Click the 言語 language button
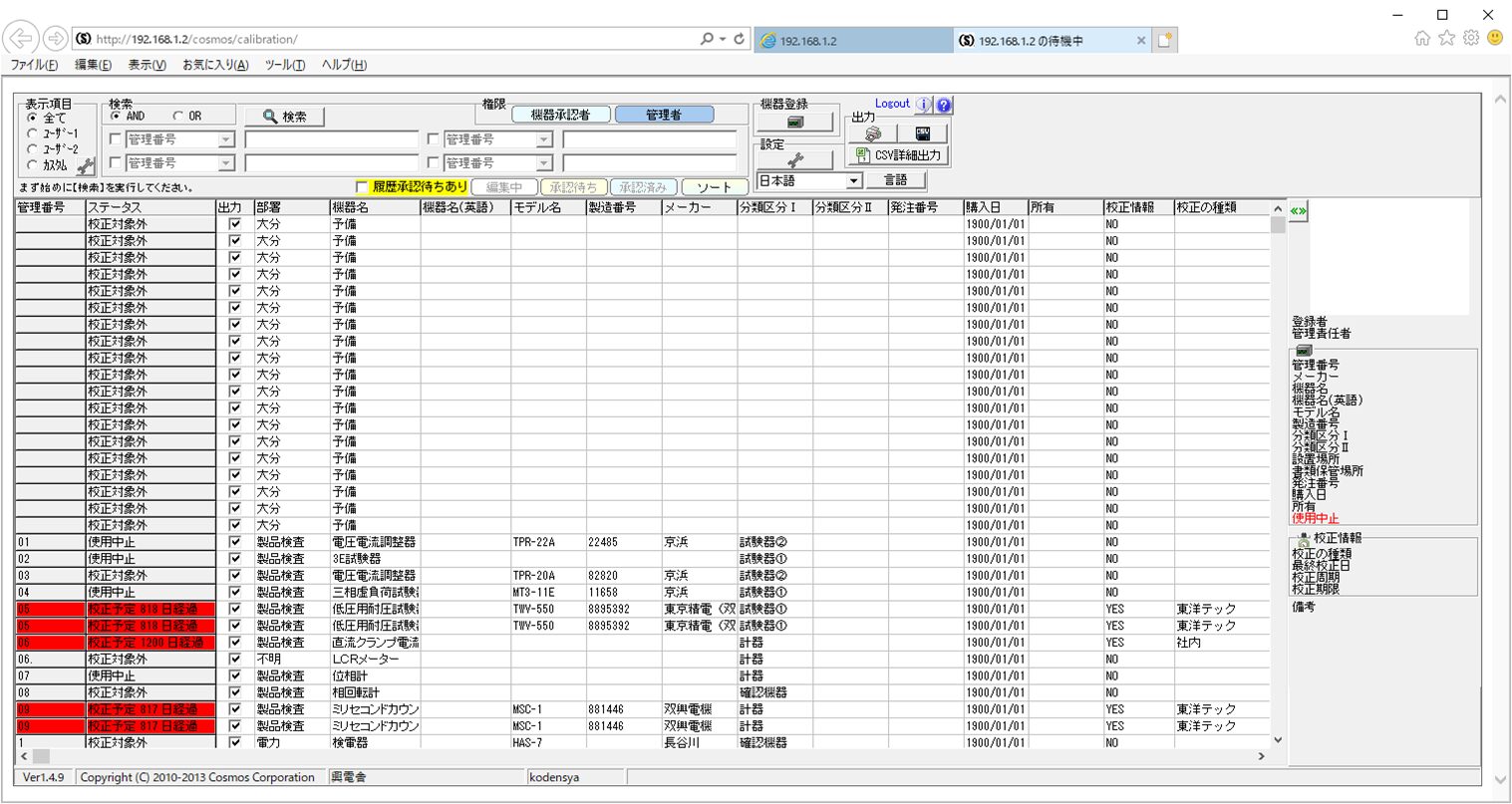 896,180
